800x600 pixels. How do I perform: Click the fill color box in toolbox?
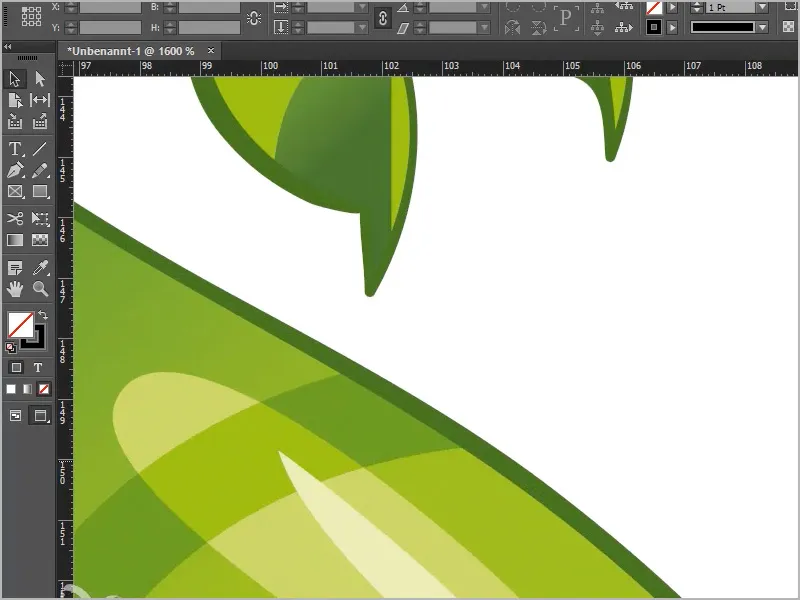click(x=21, y=325)
